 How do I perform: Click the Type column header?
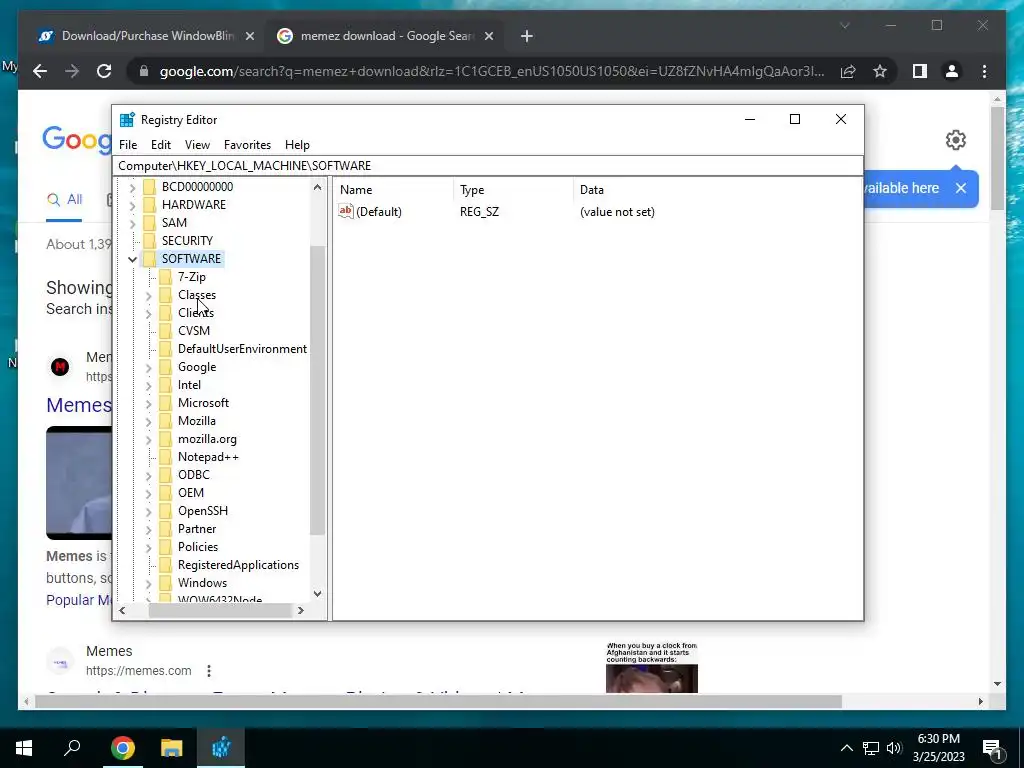[513, 190]
